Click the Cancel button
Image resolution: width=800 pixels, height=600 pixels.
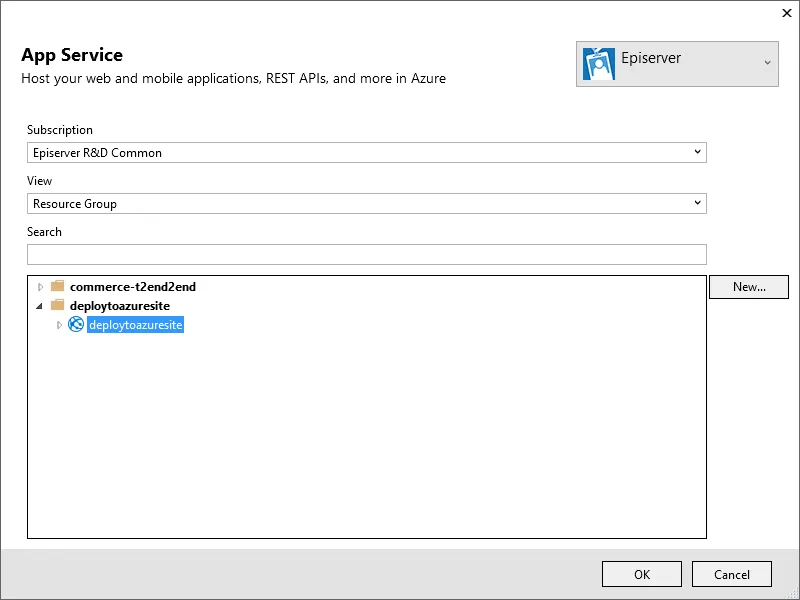[x=732, y=574]
